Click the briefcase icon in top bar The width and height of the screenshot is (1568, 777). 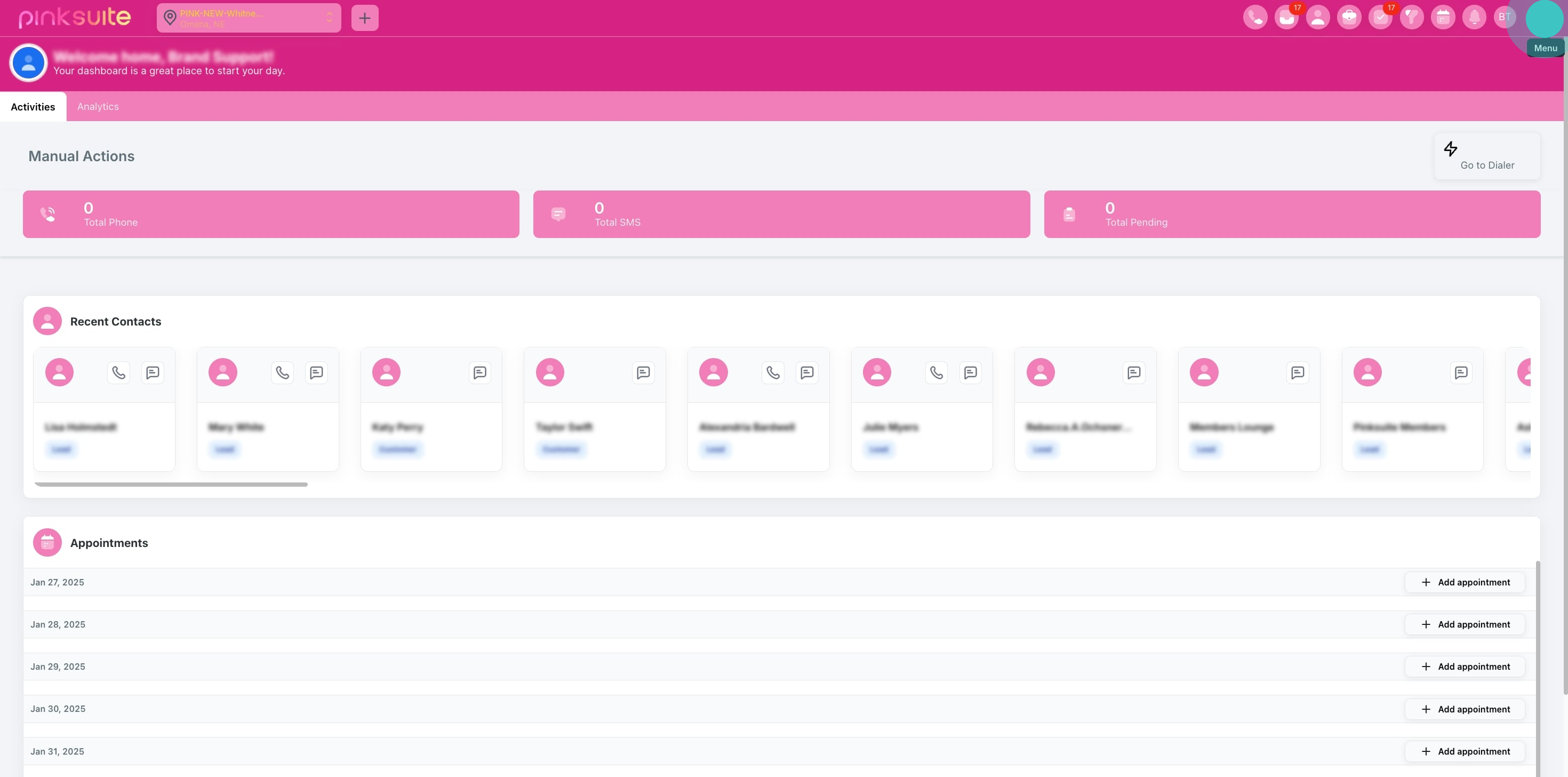tap(1349, 17)
